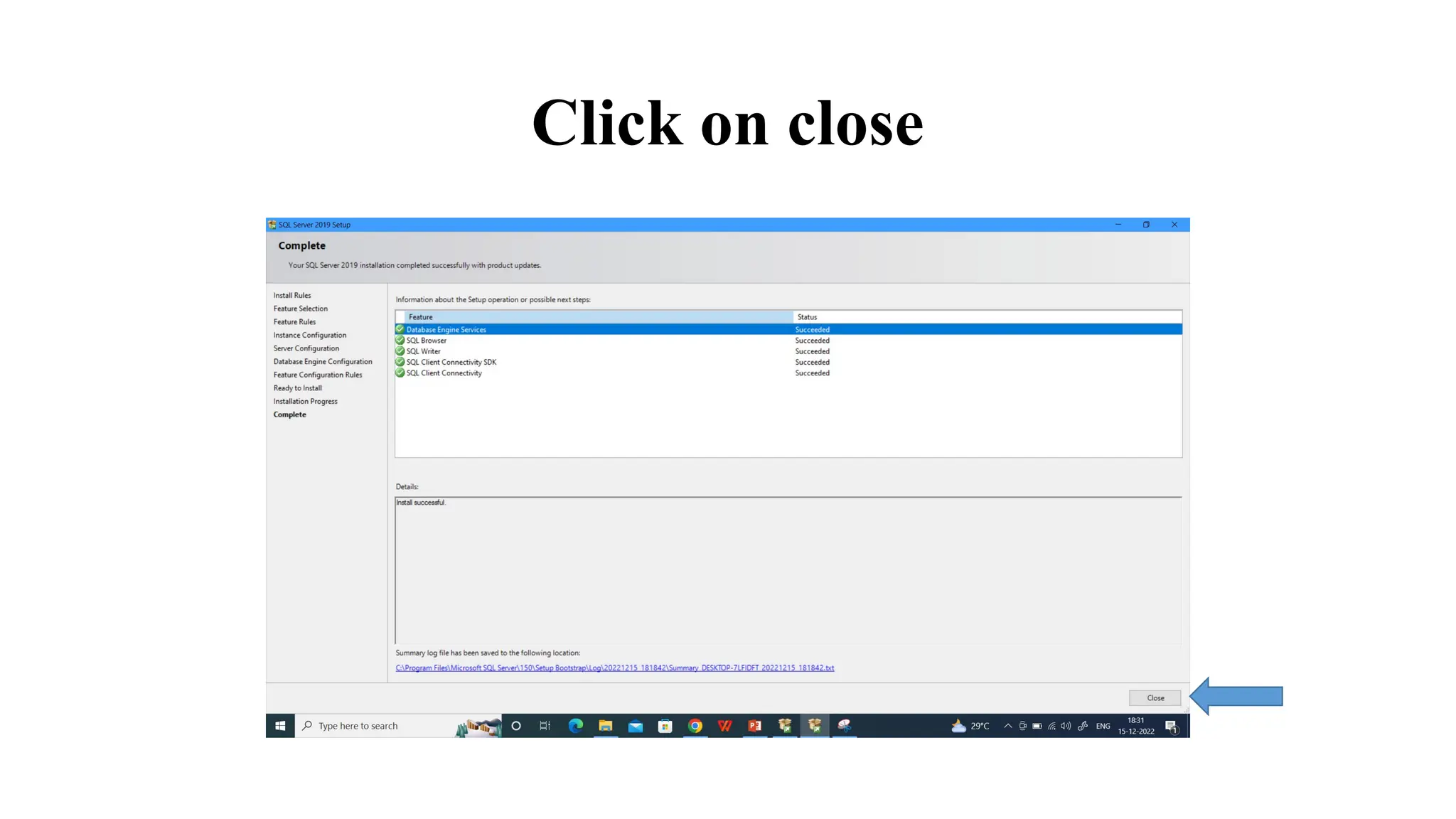Select 'Feature Rules' step in the sidebar
This screenshot has width=1456, height=819.
tap(294, 322)
